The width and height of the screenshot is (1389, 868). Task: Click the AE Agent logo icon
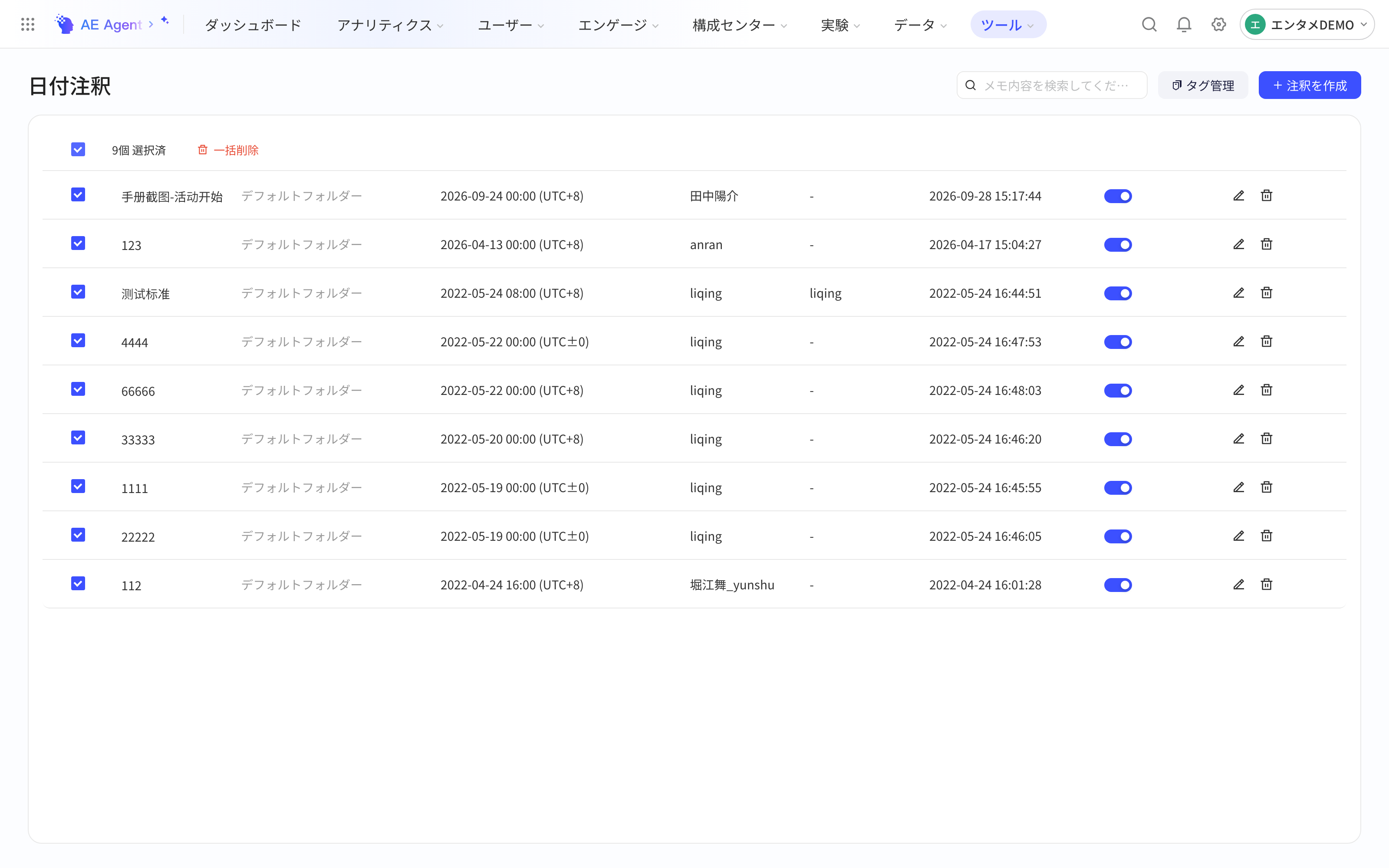(64, 24)
